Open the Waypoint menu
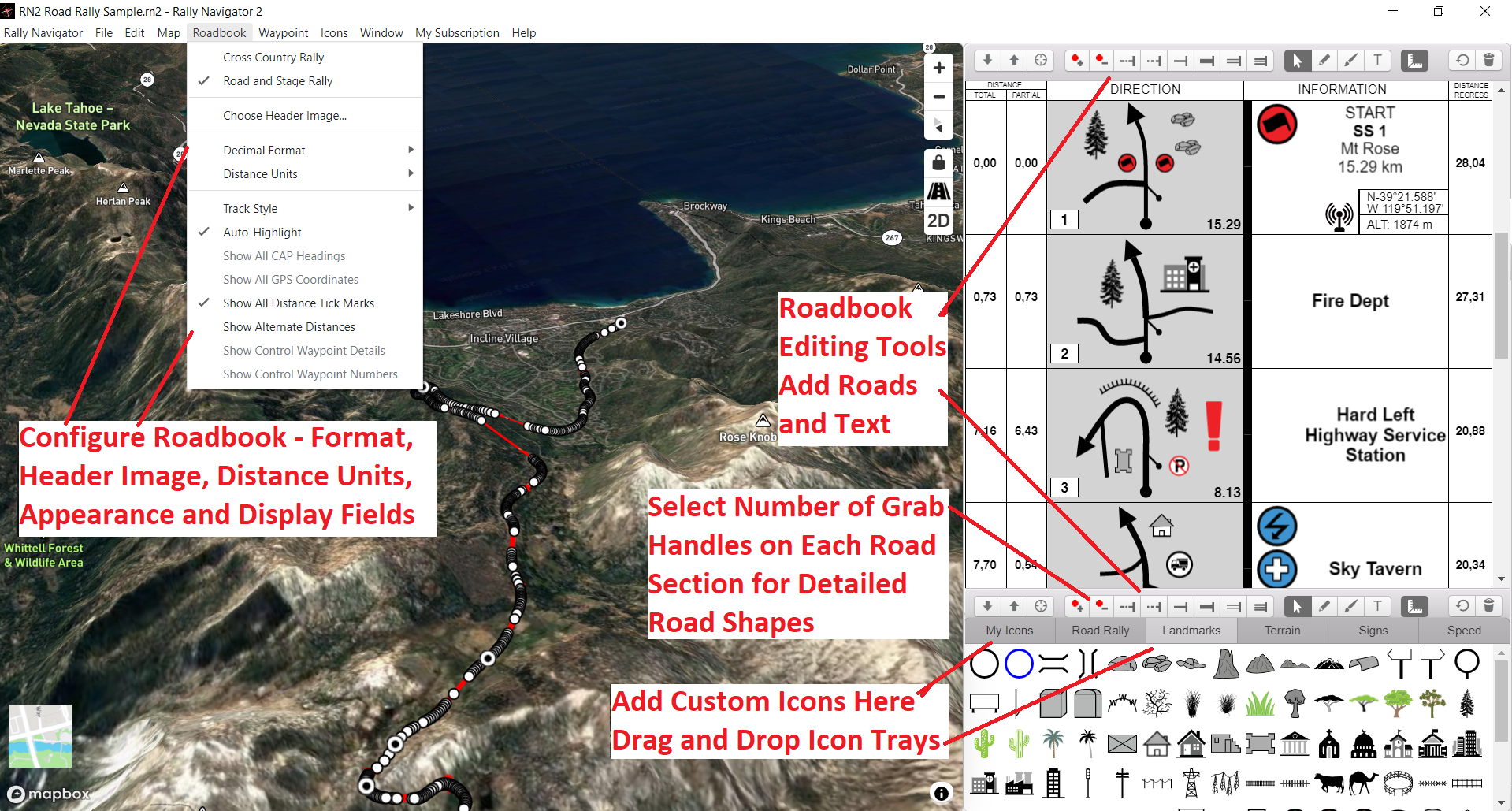 click(x=283, y=33)
